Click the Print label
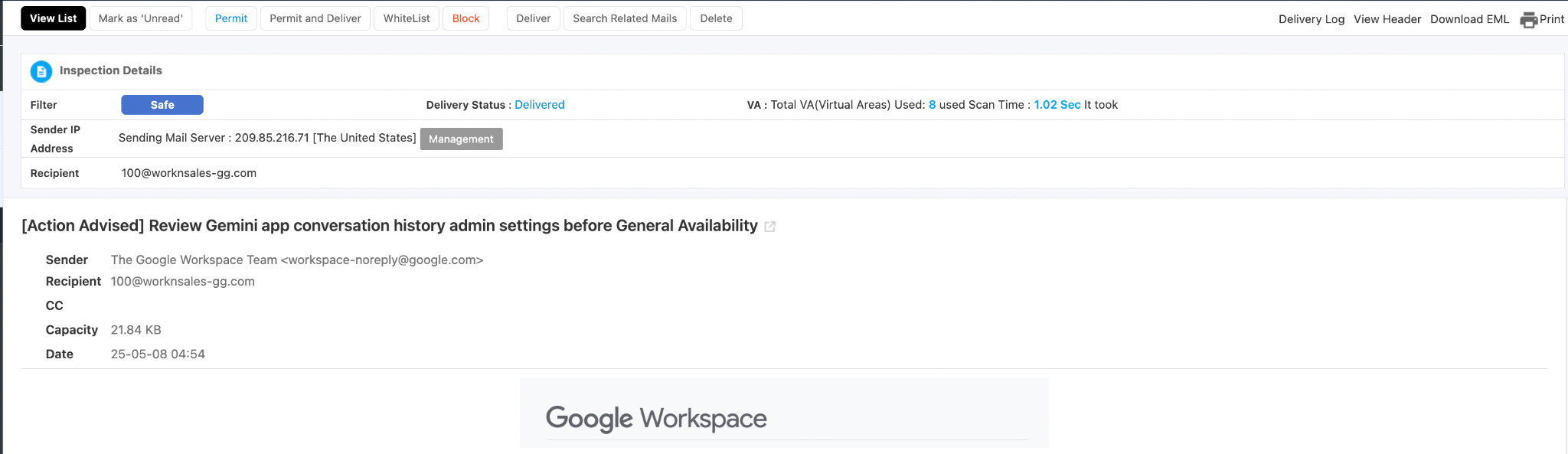Viewport: 1568px width, 454px height. pyautogui.click(x=1552, y=19)
